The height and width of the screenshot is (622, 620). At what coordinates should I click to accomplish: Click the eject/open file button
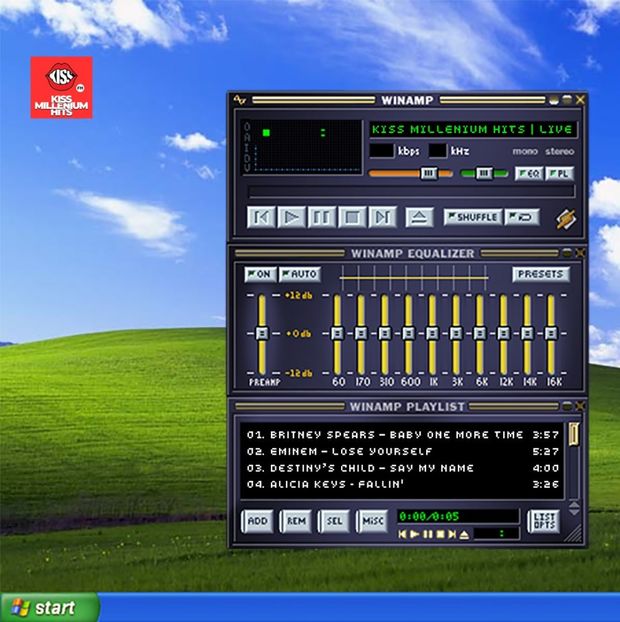pos(419,217)
